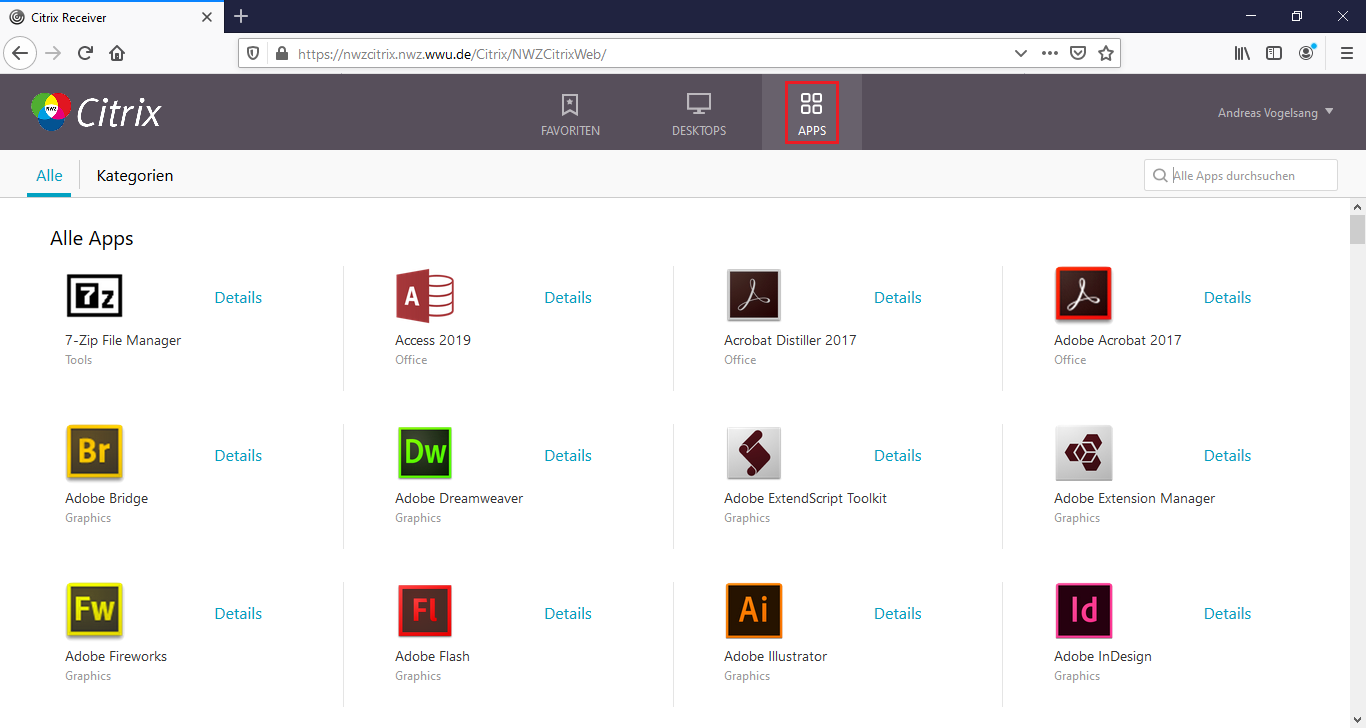Launch Adobe InDesign from its icon
Screen dimensions: 1366x728
(x=1083, y=611)
